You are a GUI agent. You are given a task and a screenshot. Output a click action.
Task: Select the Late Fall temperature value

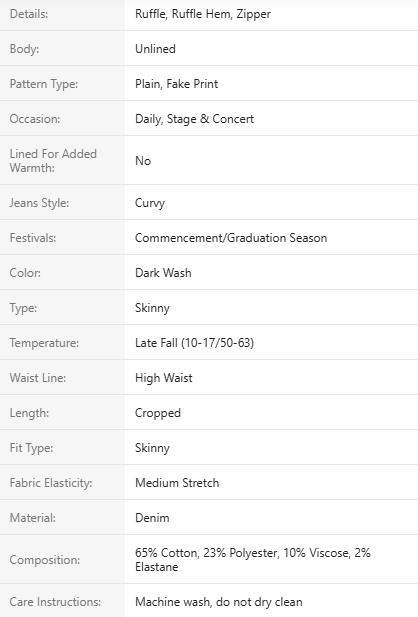point(194,343)
